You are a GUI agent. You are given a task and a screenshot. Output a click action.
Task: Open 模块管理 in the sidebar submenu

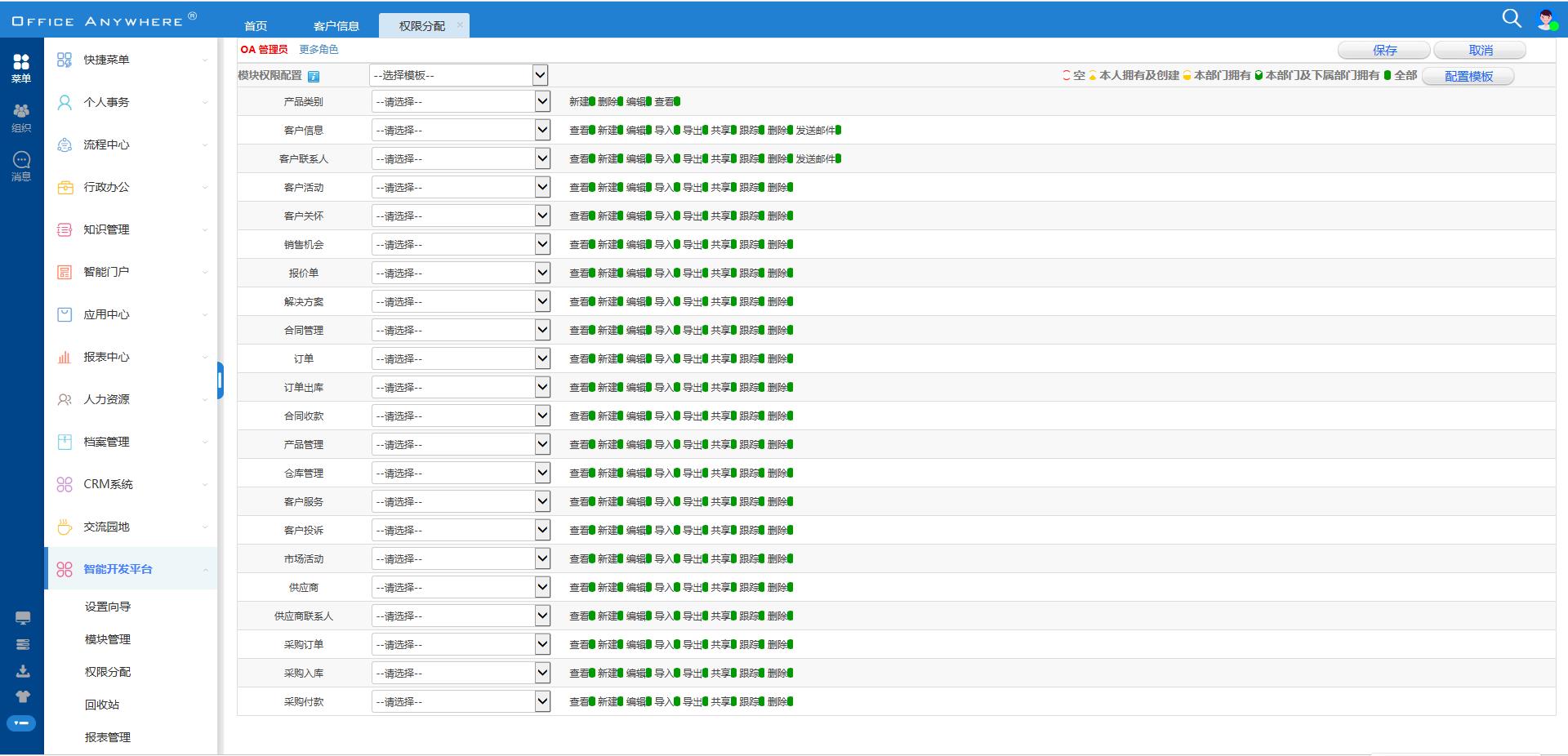point(108,639)
